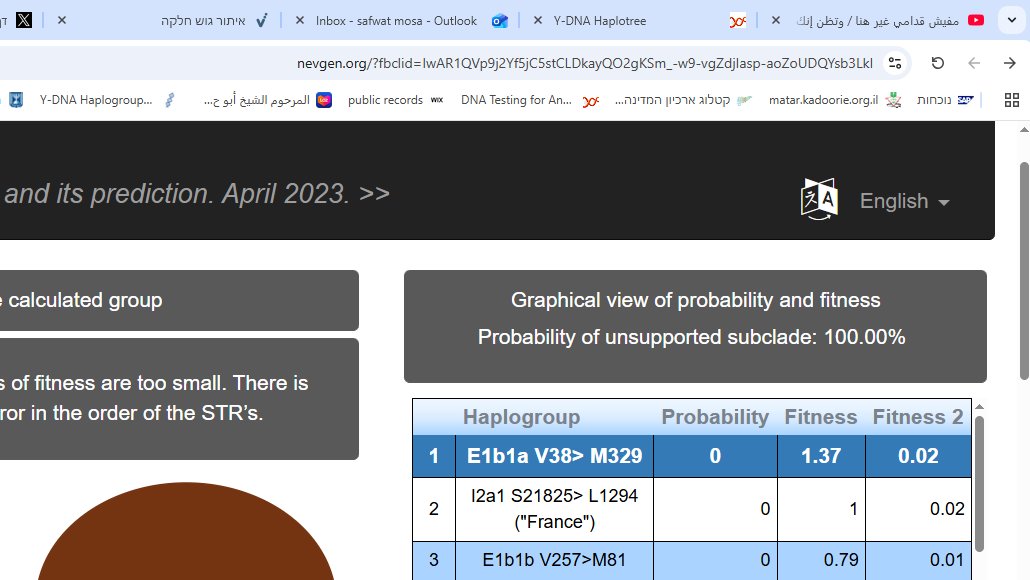Click the Fitness column header
This screenshot has width=1030, height=580.
pos(821,417)
